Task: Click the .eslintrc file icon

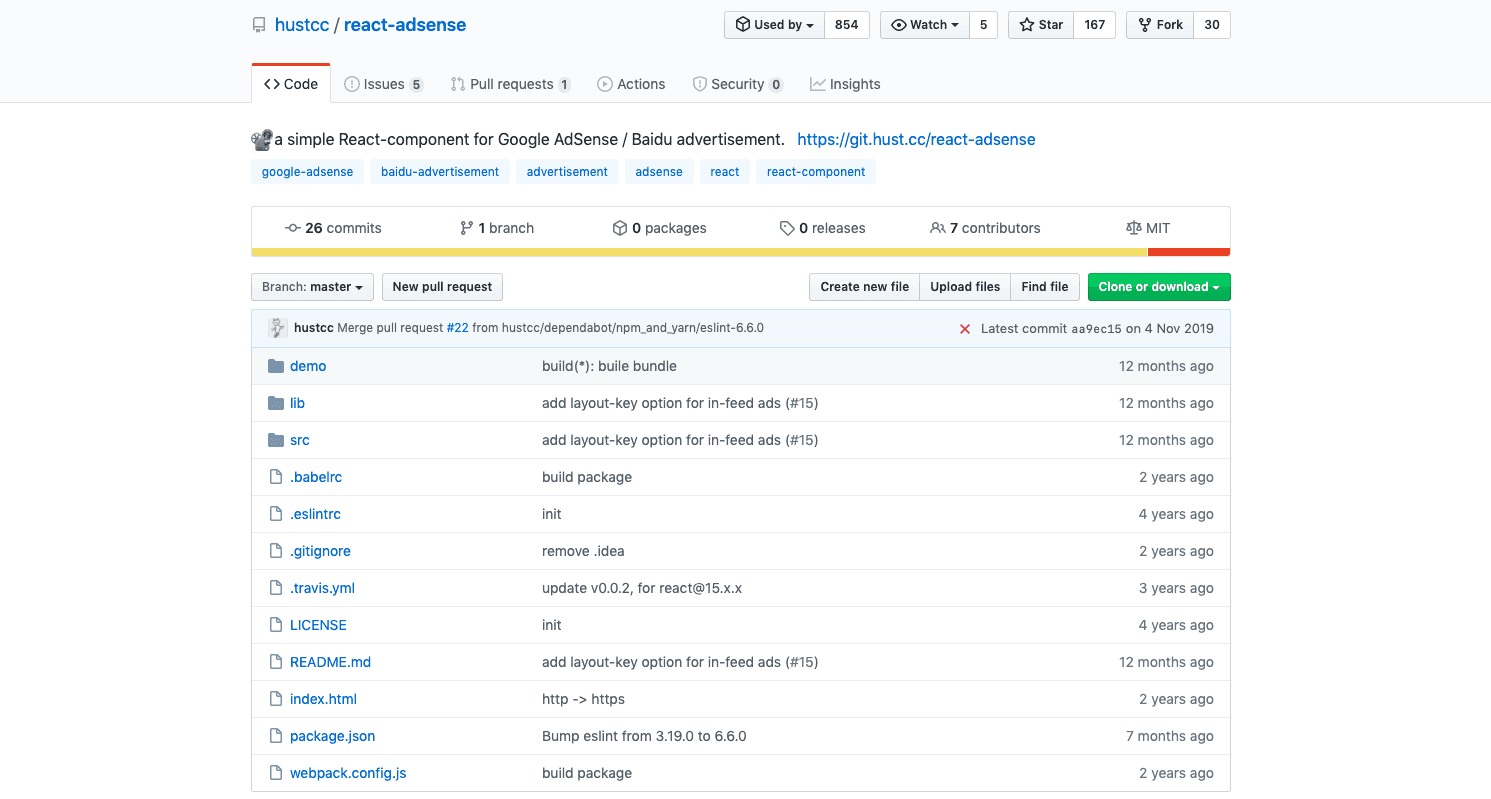Action: point(276,514)
